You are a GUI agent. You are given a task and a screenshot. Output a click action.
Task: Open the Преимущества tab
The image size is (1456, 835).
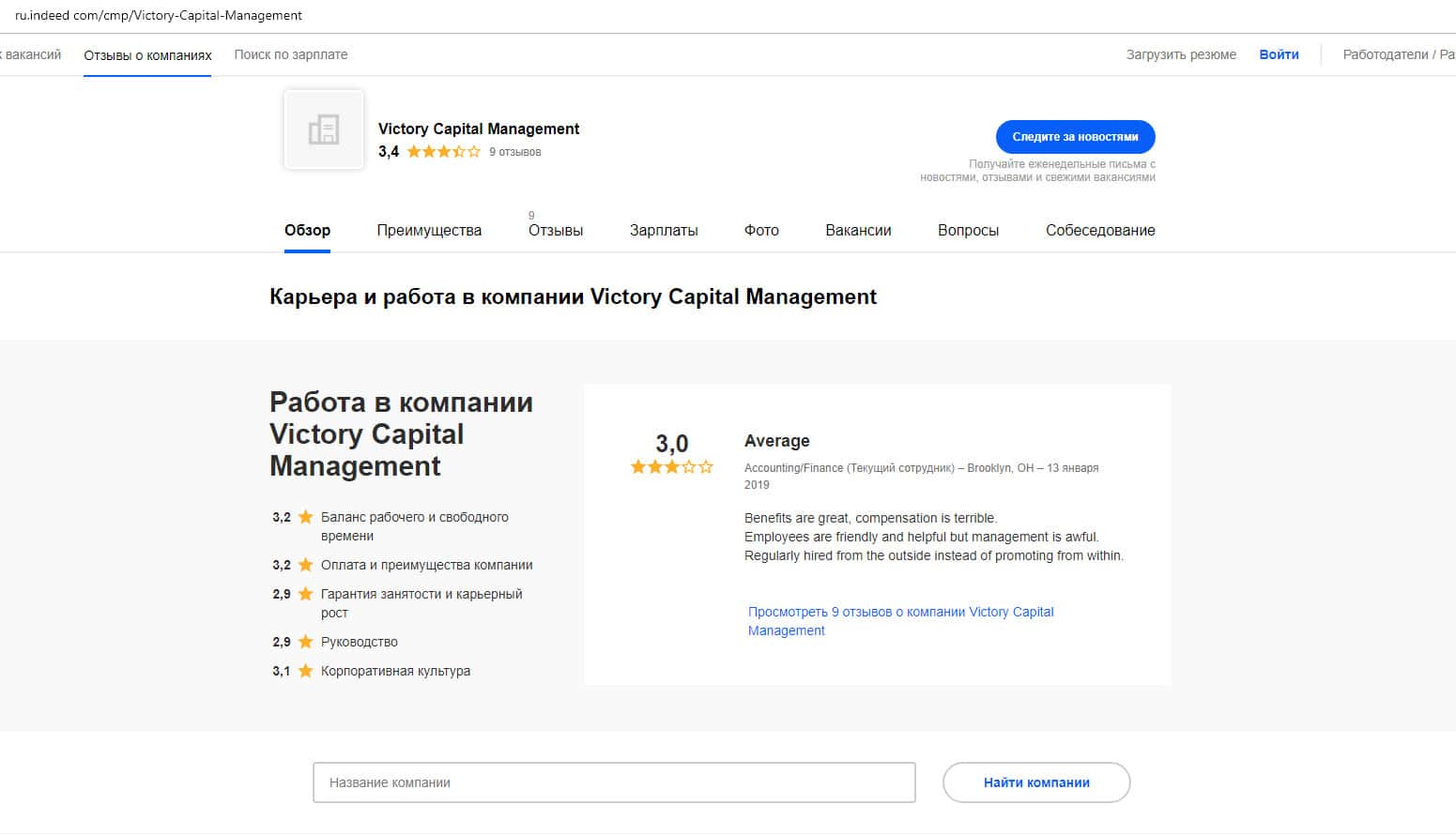429,231
